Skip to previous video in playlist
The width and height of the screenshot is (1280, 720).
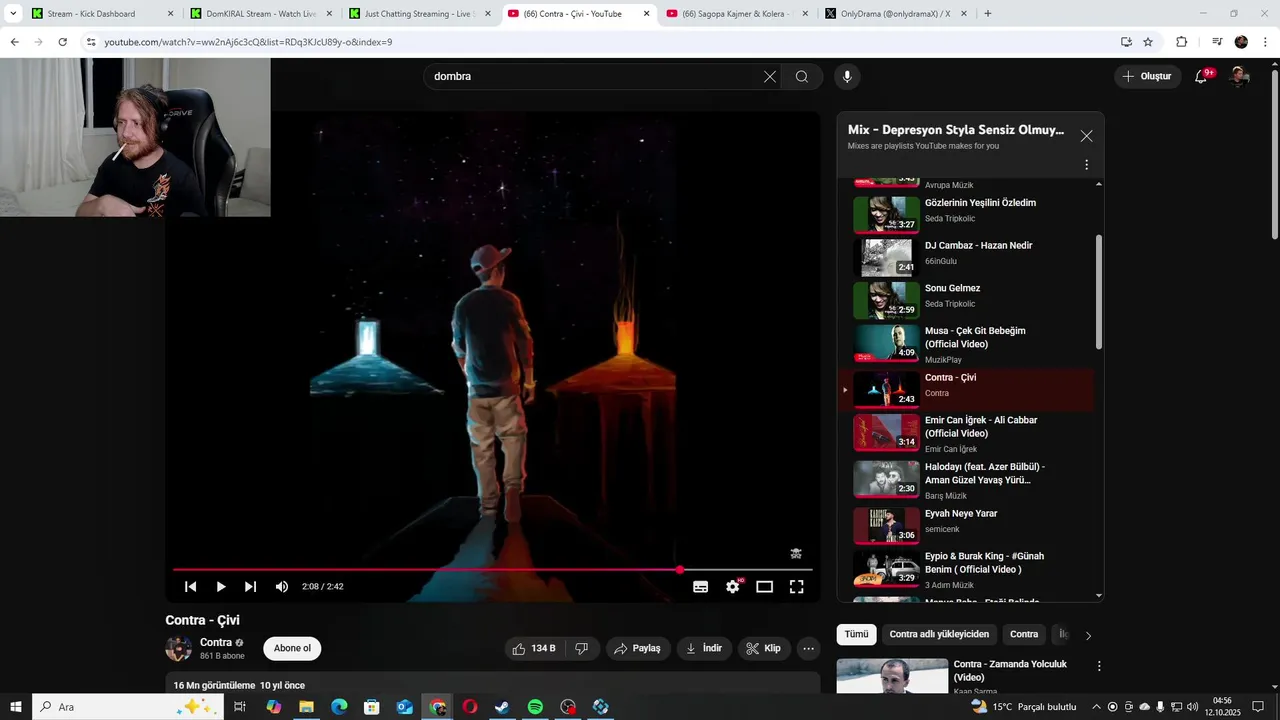coord(190,587)
